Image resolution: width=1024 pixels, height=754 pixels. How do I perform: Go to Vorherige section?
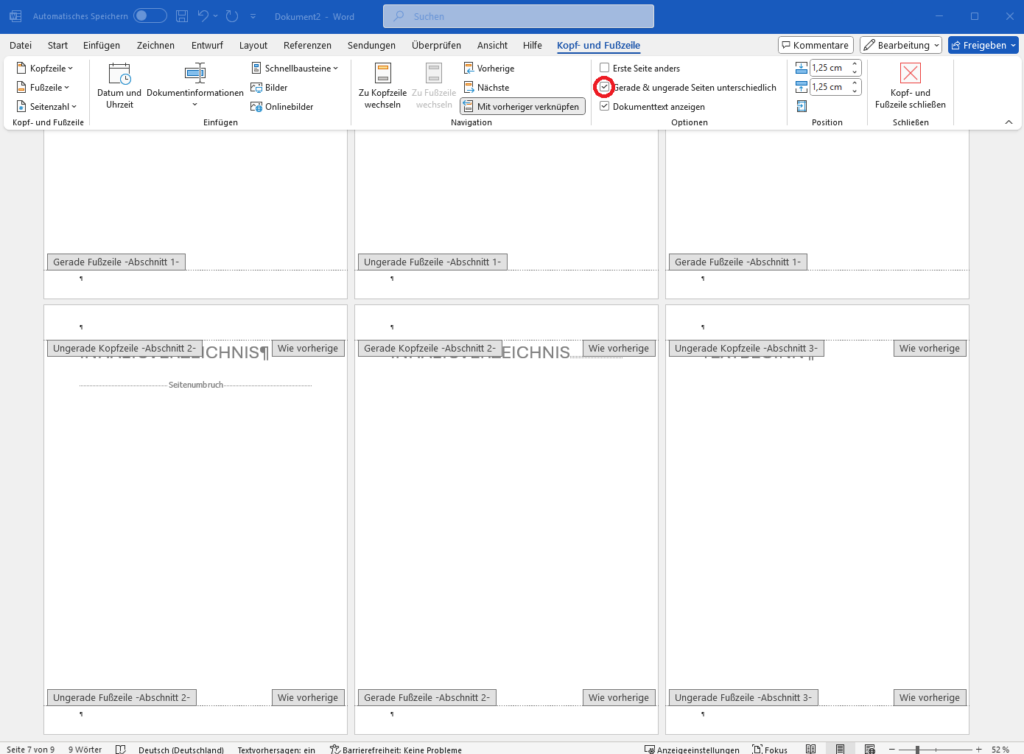tap(489, 68)
